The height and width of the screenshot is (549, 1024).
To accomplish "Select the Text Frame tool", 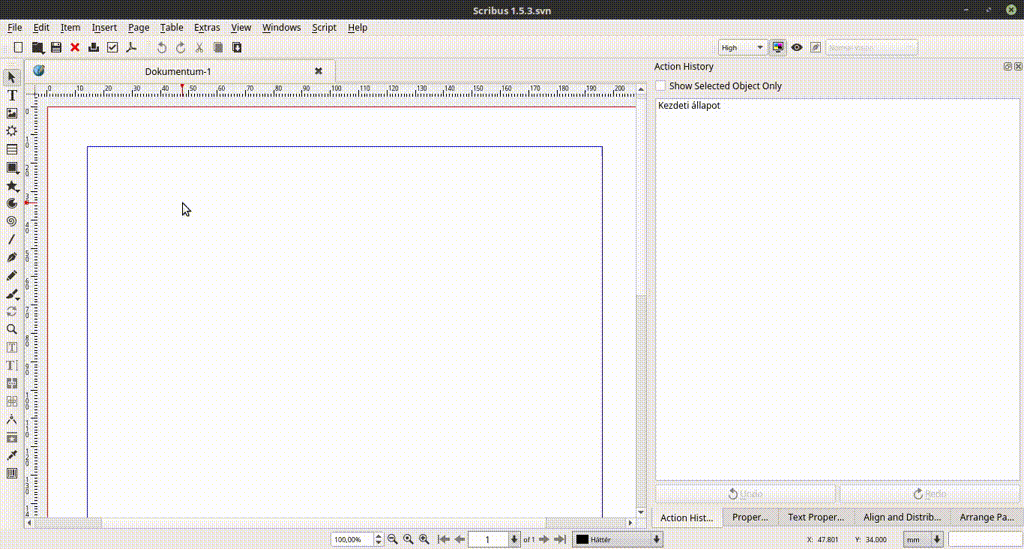I will click(12, 95).
